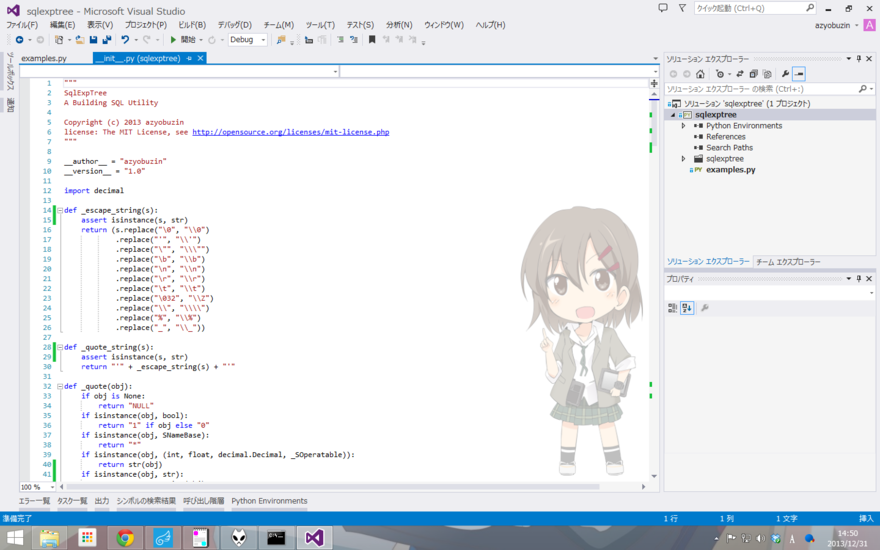This screenshot has height=550, width=880.
Task: Open the MIT license hyperlink in code
Action: (291, 132)
